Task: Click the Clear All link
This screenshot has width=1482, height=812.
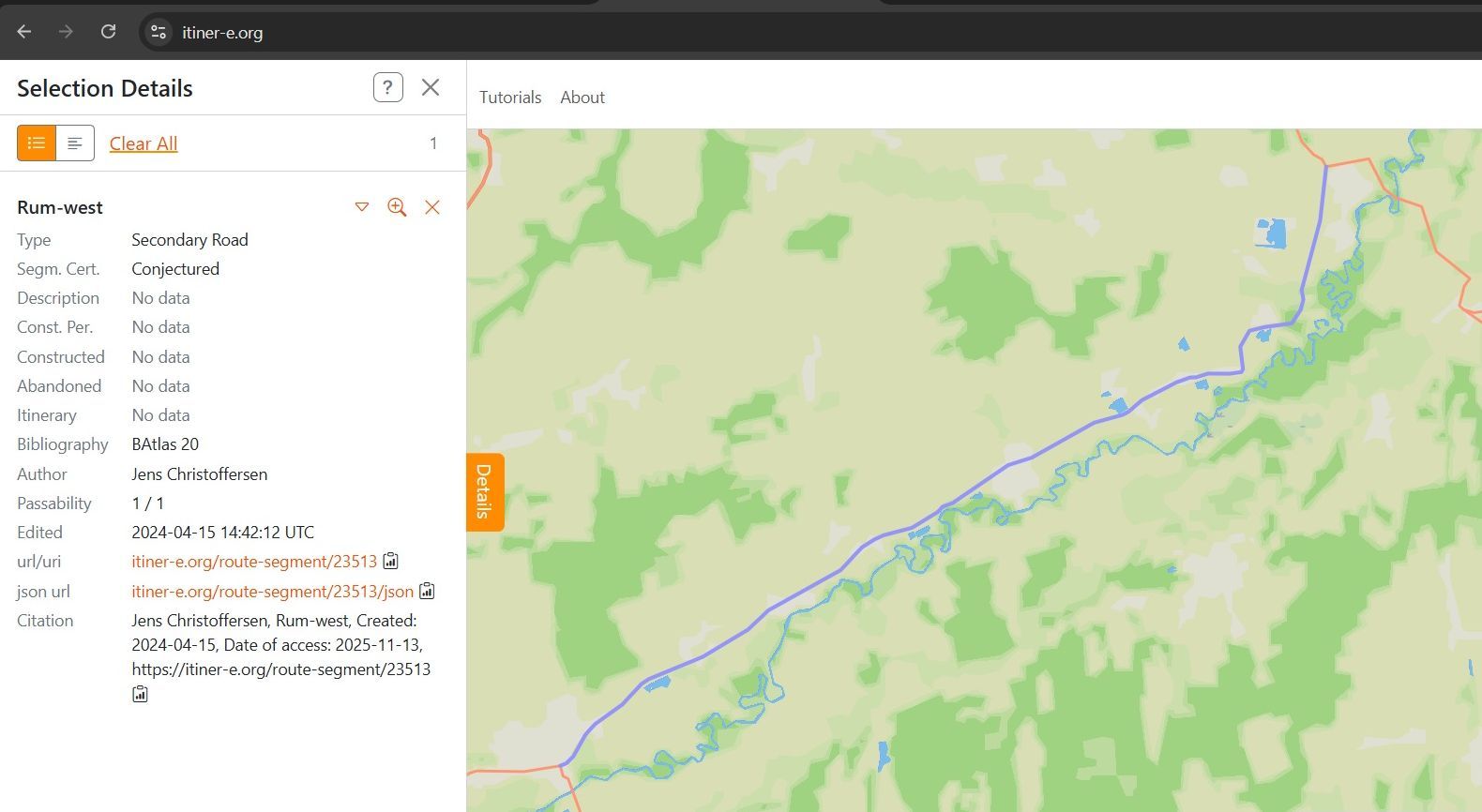Action: click(144, 143)
